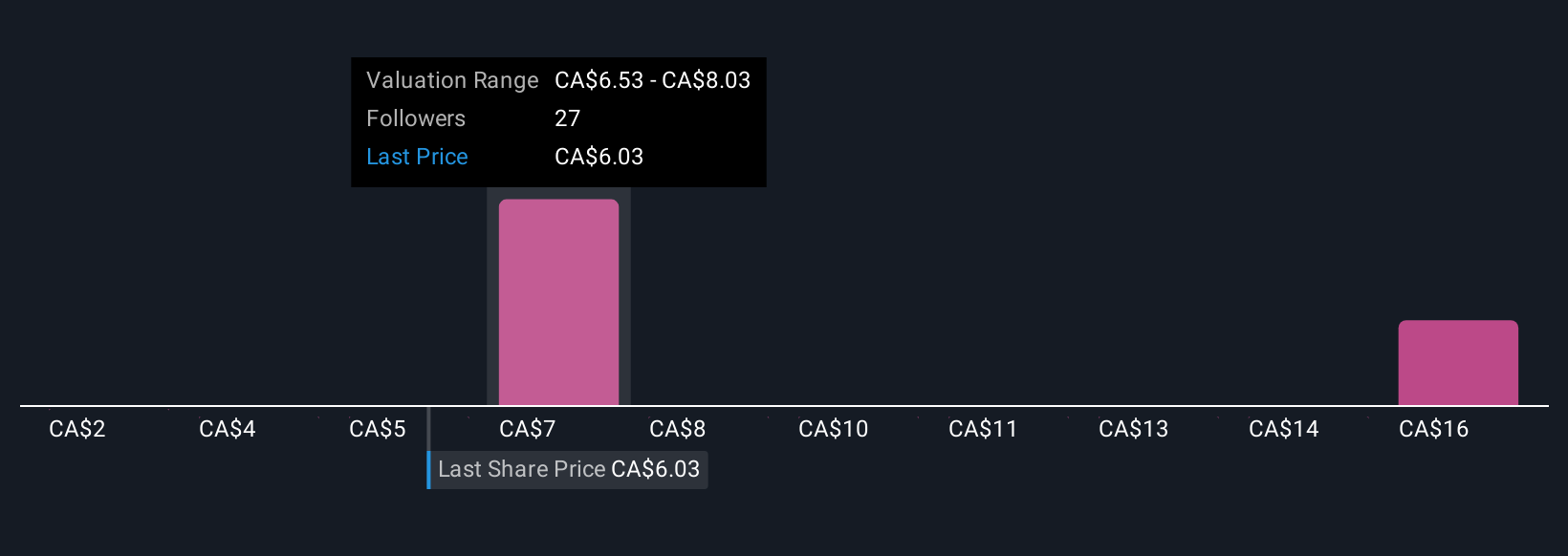Click the Valuation Range text in tooltip
Image resolution: width=1568 pixels, height=556 pixels.
452,80
